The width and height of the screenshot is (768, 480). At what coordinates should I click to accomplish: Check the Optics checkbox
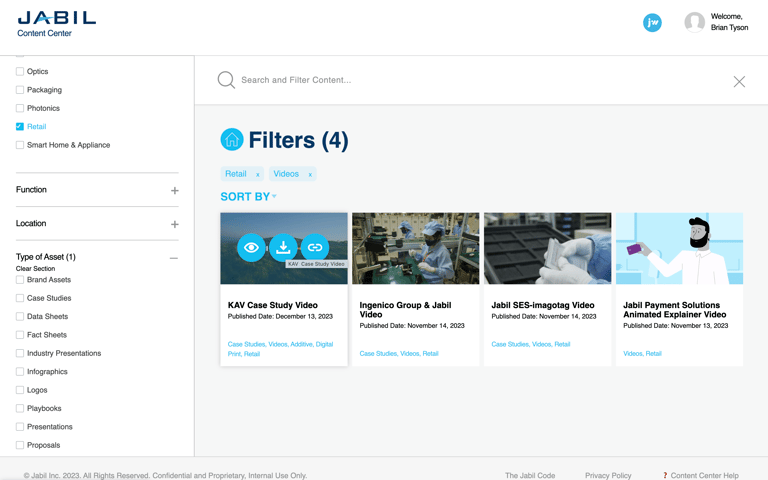(20, 72)
